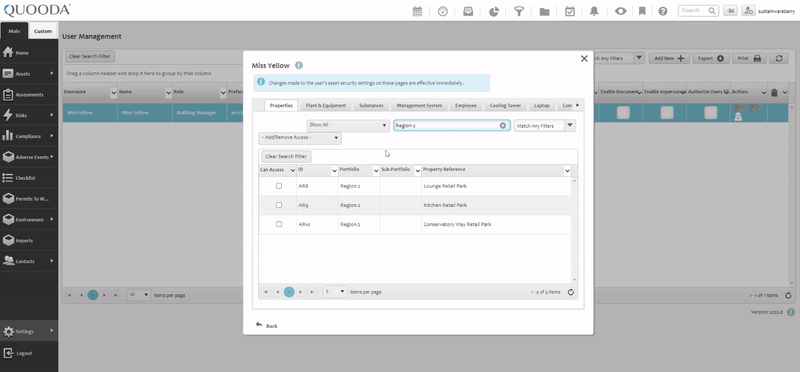Toggle Enable Impersonate checkbox for MissYellow row
The image size is (800, 372).
(x=667, y=113)
